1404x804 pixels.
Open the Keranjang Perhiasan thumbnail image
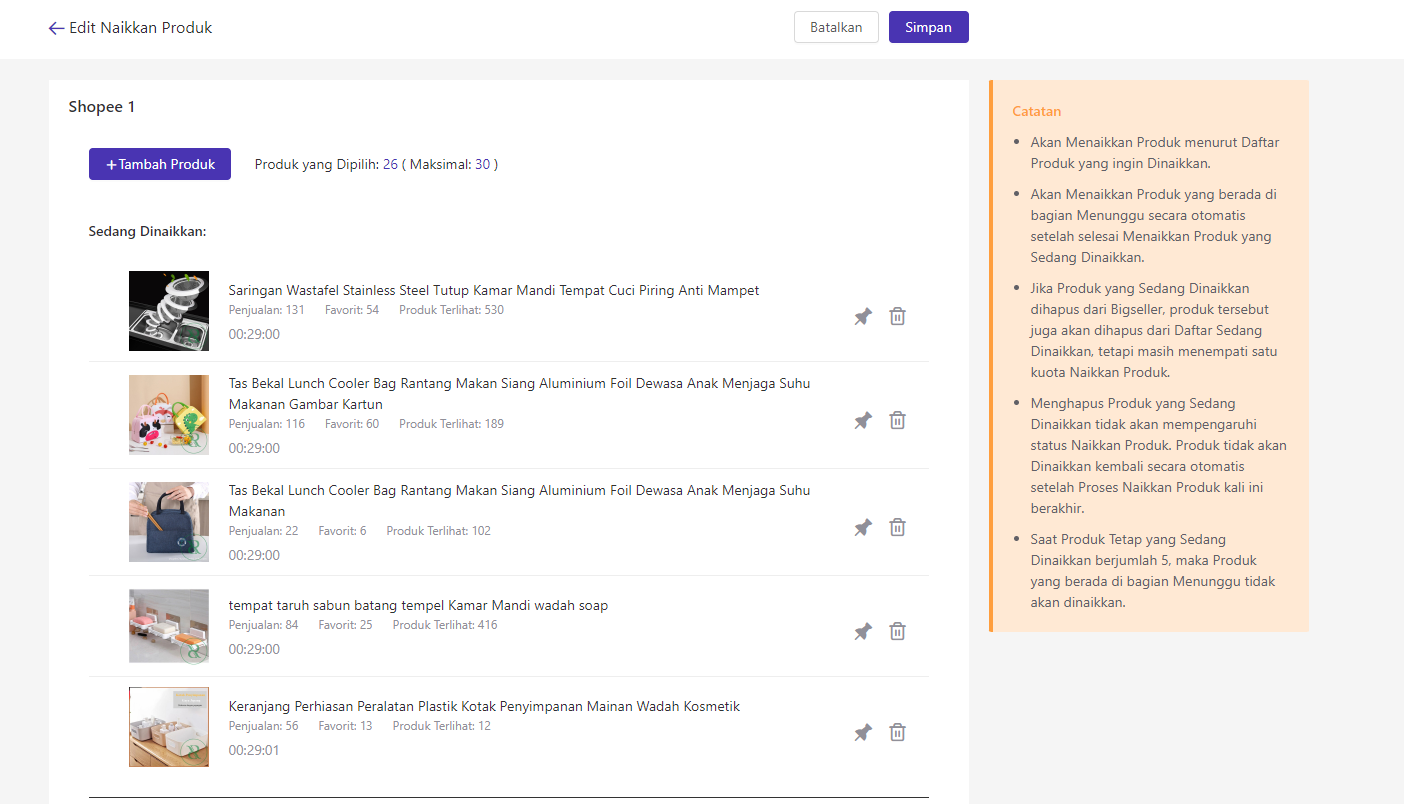(169, 727)
